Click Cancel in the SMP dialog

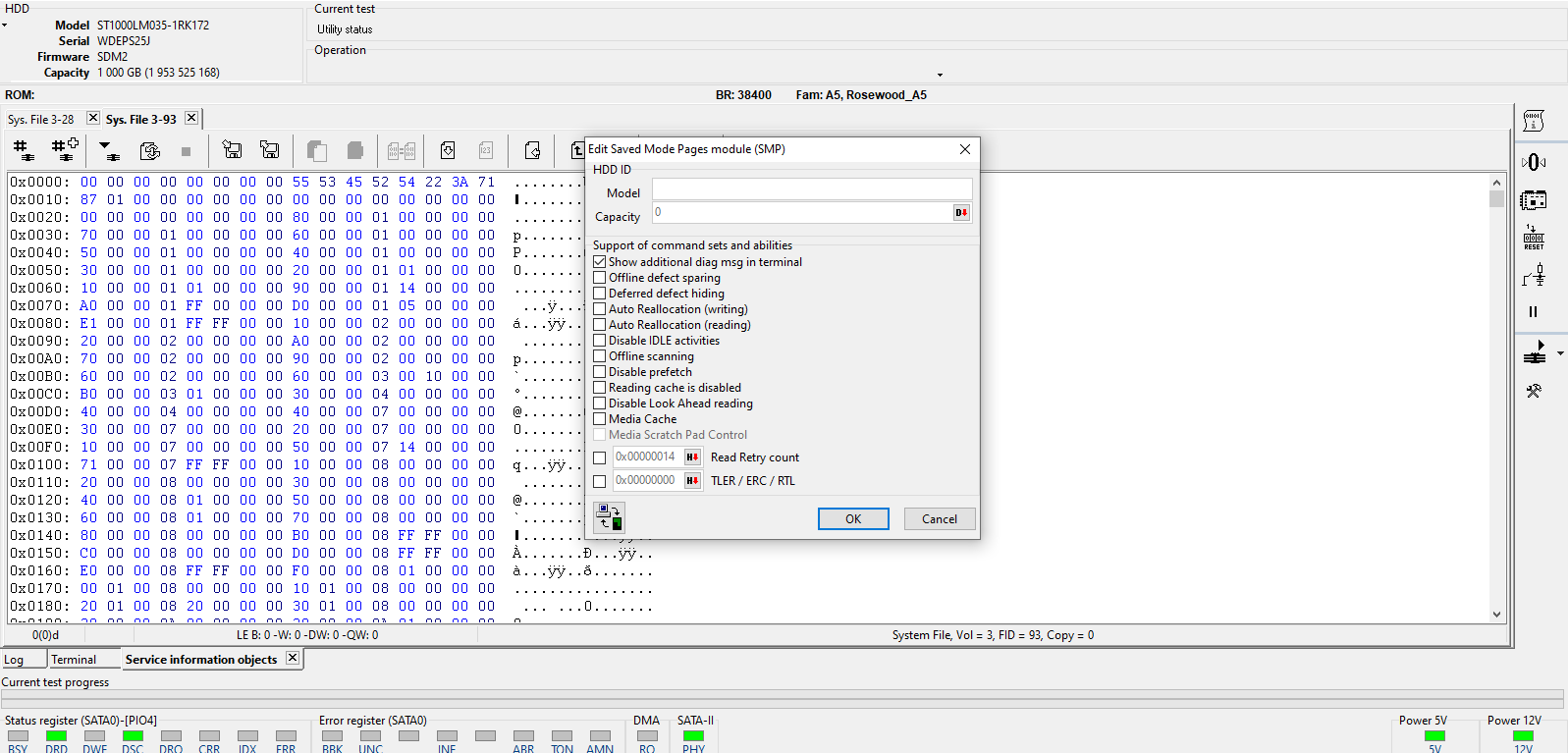click(x=940, y=519)
